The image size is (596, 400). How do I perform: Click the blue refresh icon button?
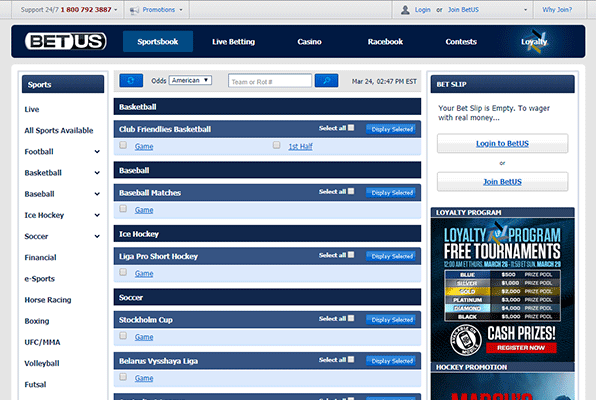pyautogui.click(x=131, y=81)
